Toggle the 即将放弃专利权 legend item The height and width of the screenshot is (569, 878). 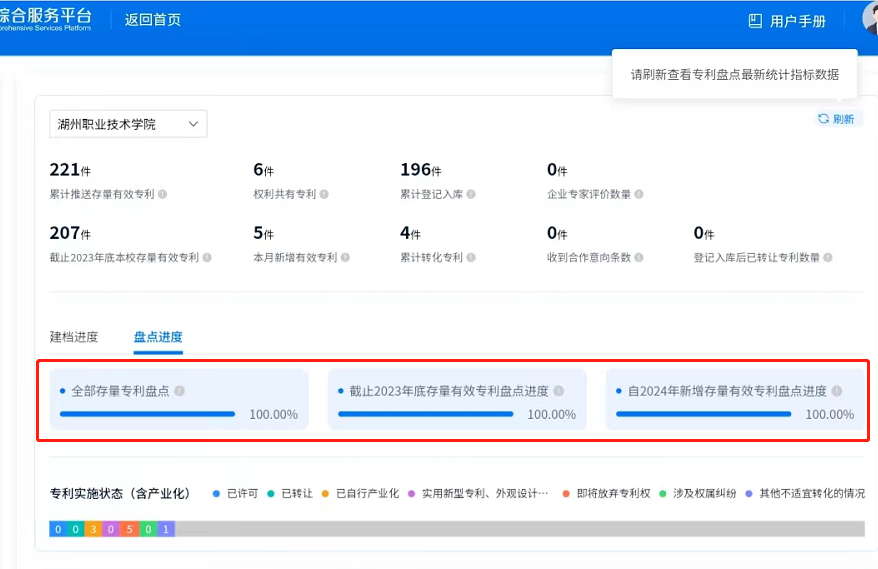pyautogui.click(x=606, y=494)
